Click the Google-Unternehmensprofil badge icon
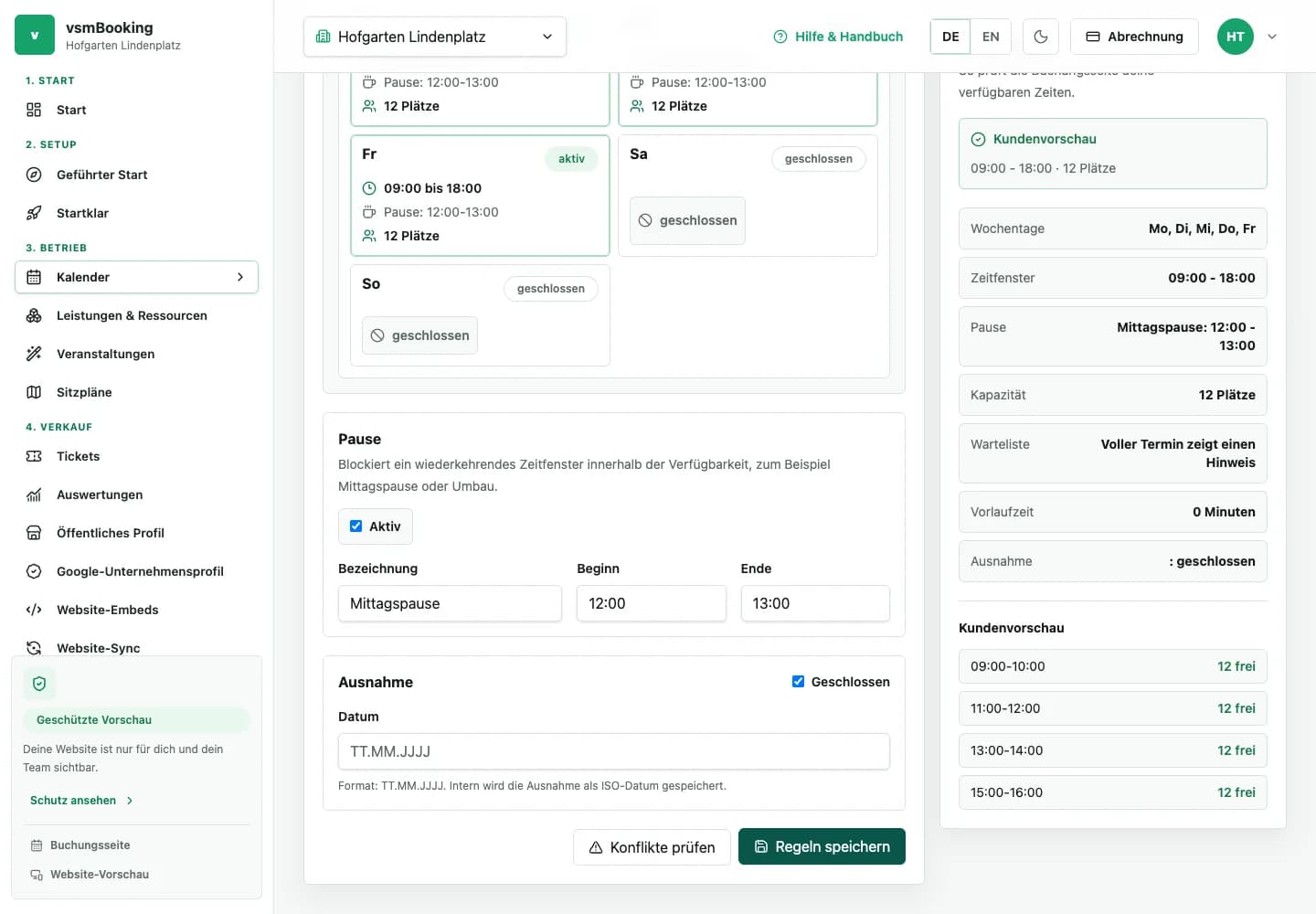This screenshot has height=914, width=1316. coord(34,571)
